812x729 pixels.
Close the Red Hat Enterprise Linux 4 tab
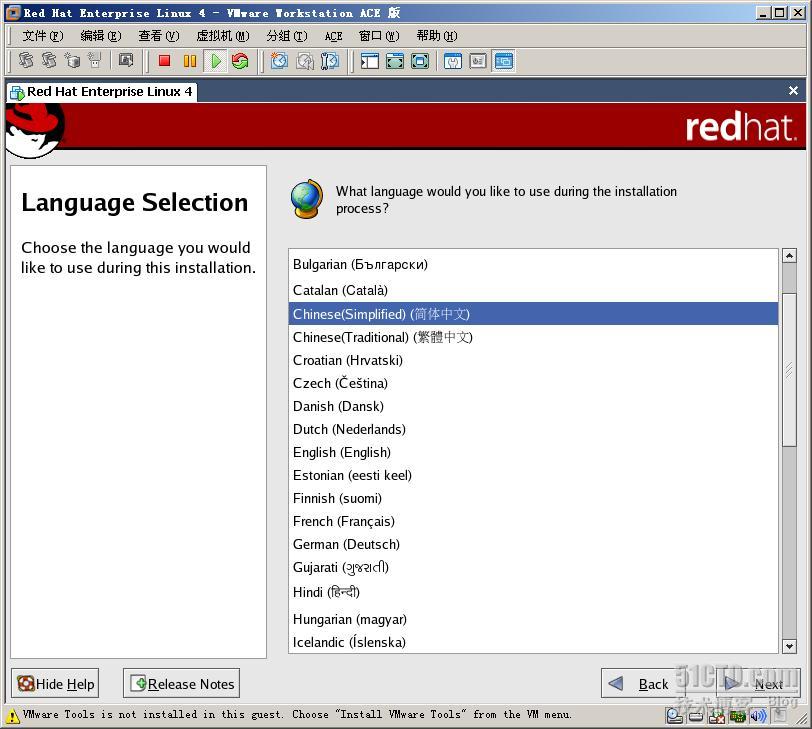pos(793,91)
